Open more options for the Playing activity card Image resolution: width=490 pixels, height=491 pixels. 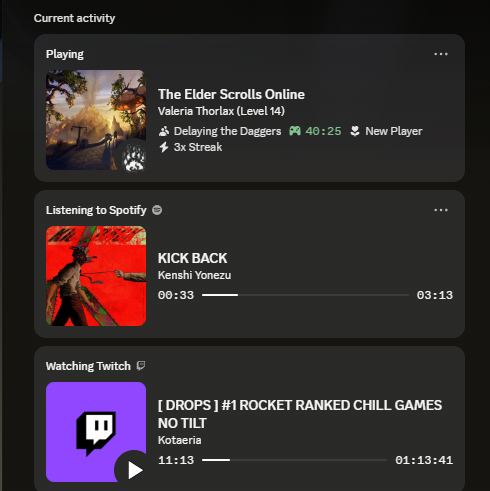coord(441,54)
